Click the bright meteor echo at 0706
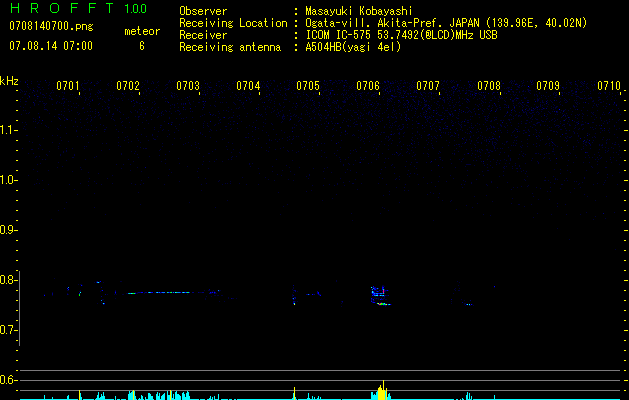 [380, 296]
